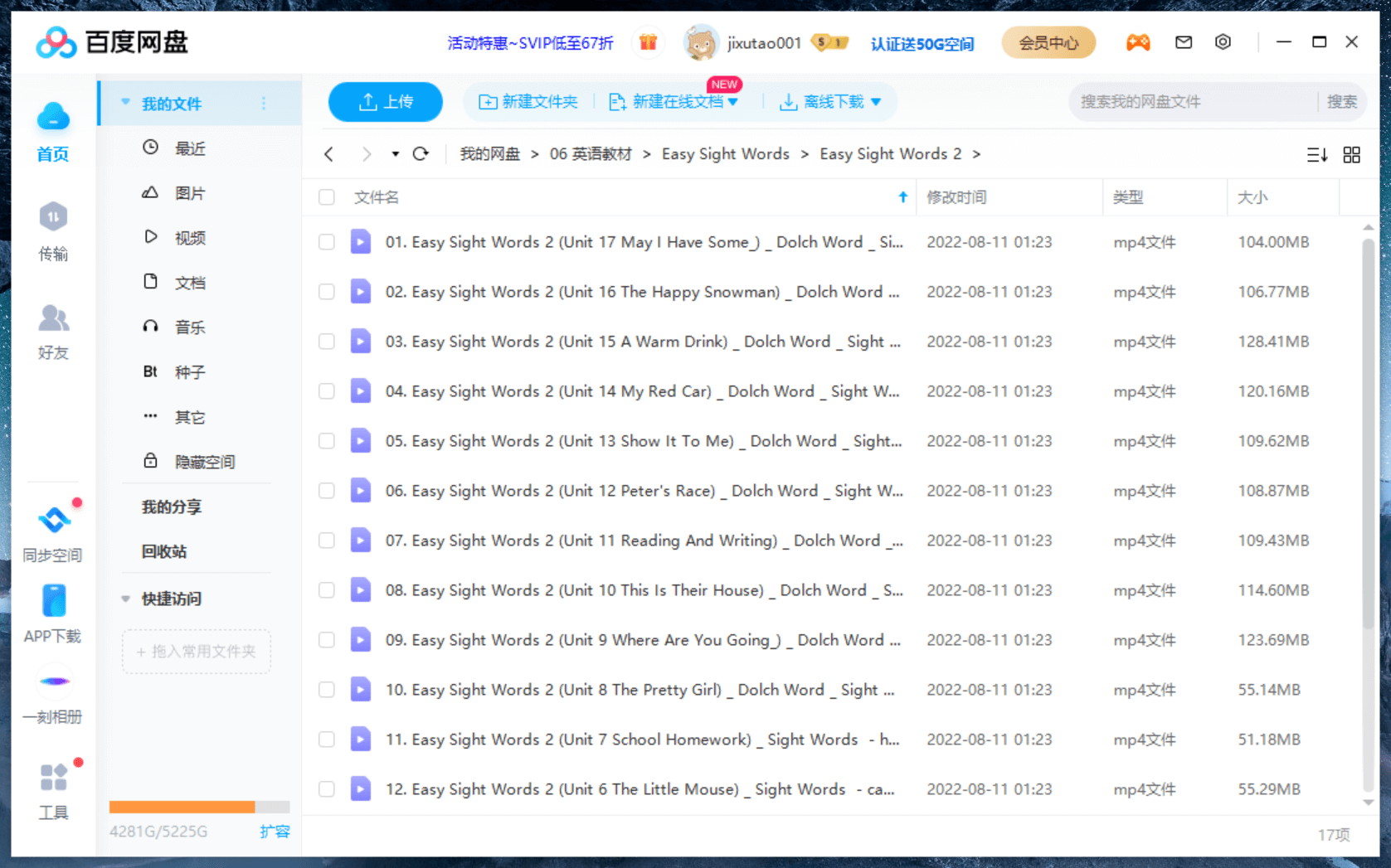
Task: Click the 扩容 expand storage link
Action: [x=275, y=832]
